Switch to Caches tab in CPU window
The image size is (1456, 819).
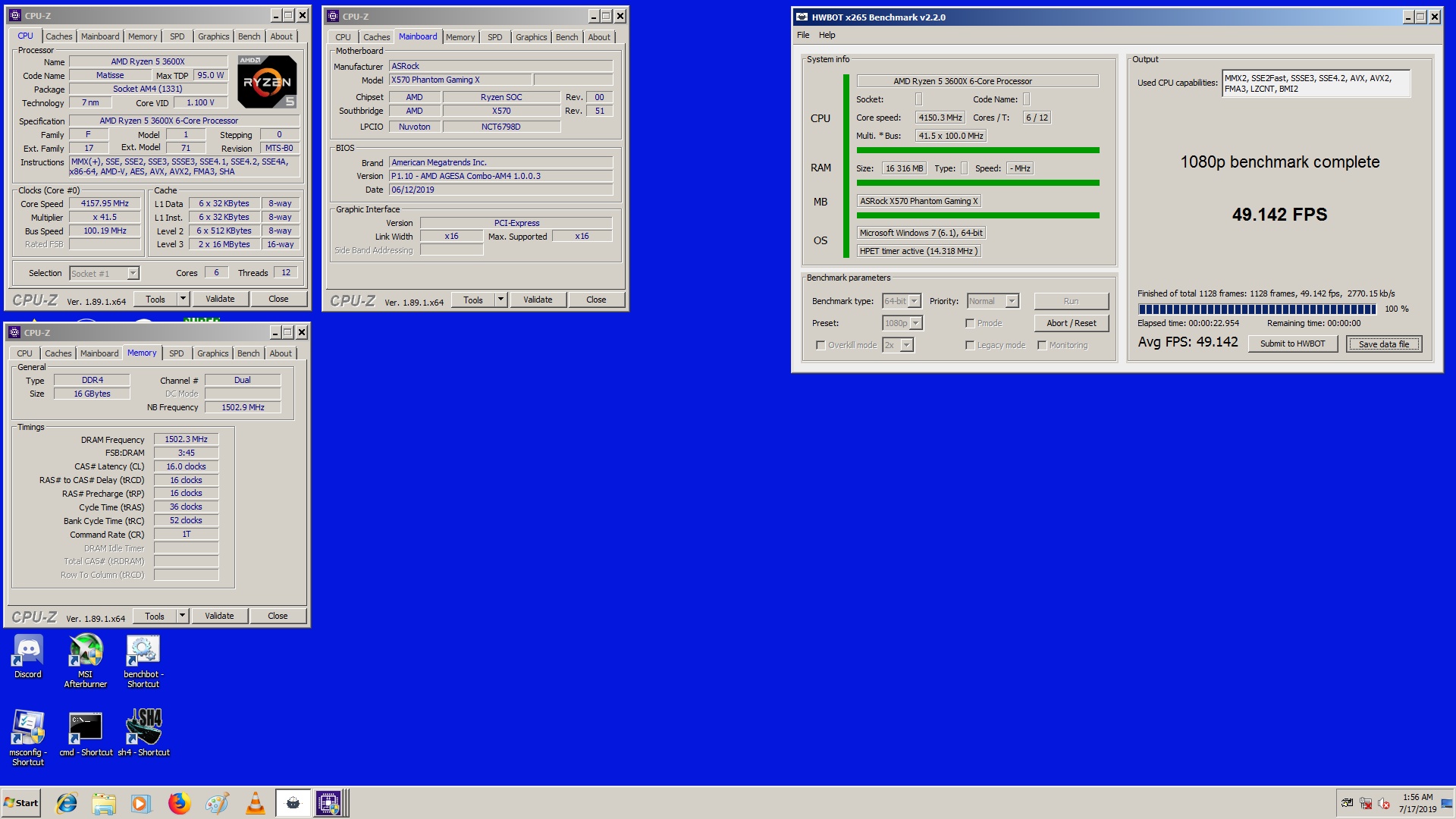[59, 36]
